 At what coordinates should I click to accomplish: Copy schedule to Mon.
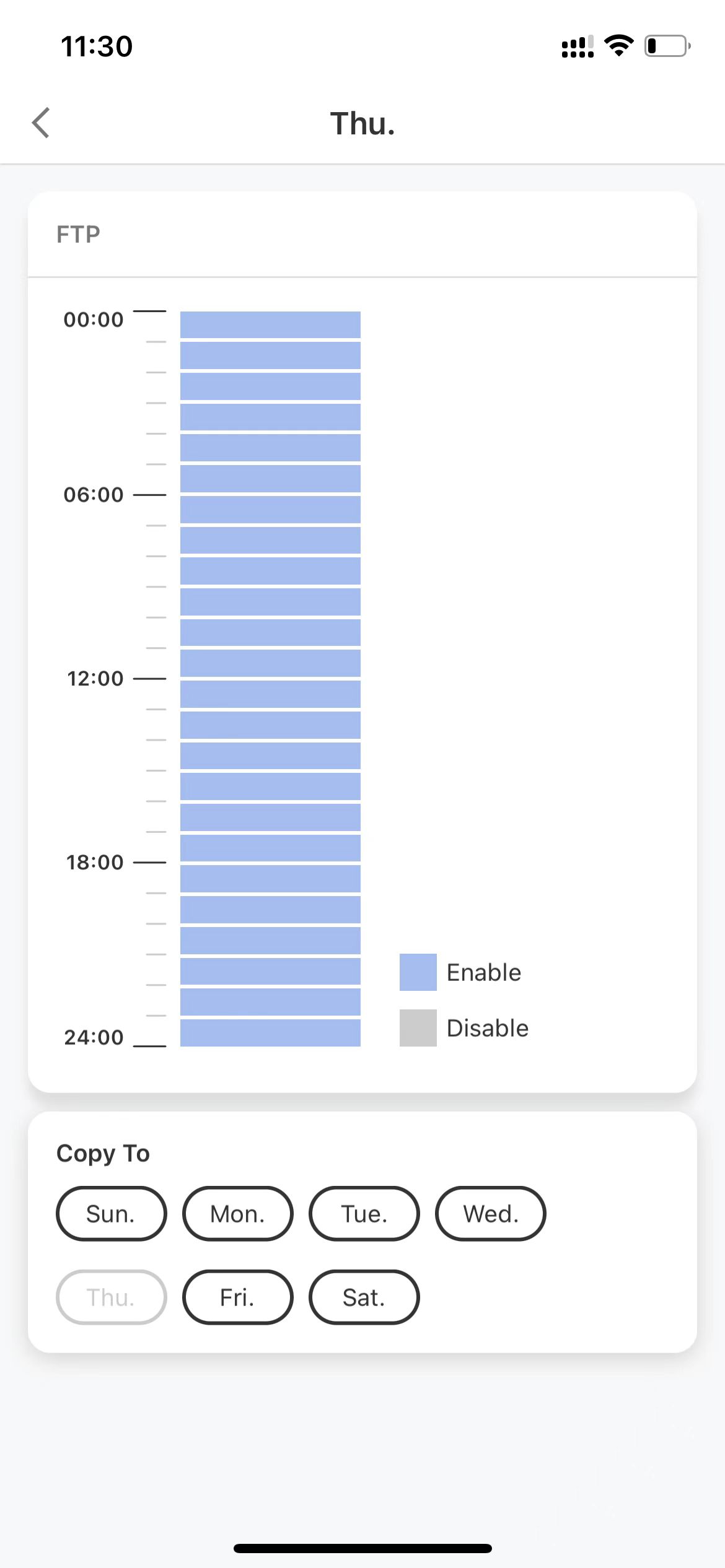click(238, 1214)
